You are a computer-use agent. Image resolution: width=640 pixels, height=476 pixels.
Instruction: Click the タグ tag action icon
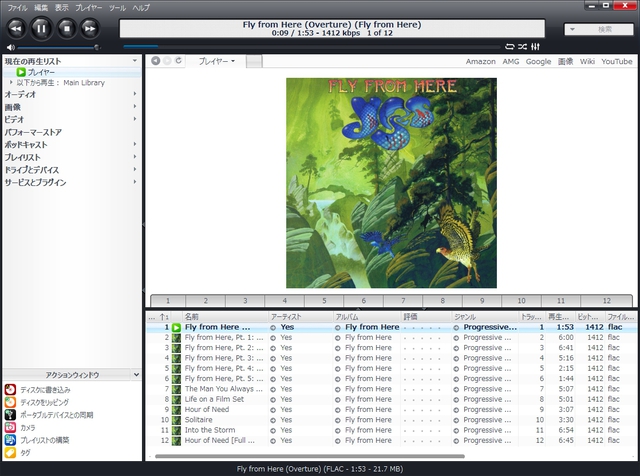[10, 451]
